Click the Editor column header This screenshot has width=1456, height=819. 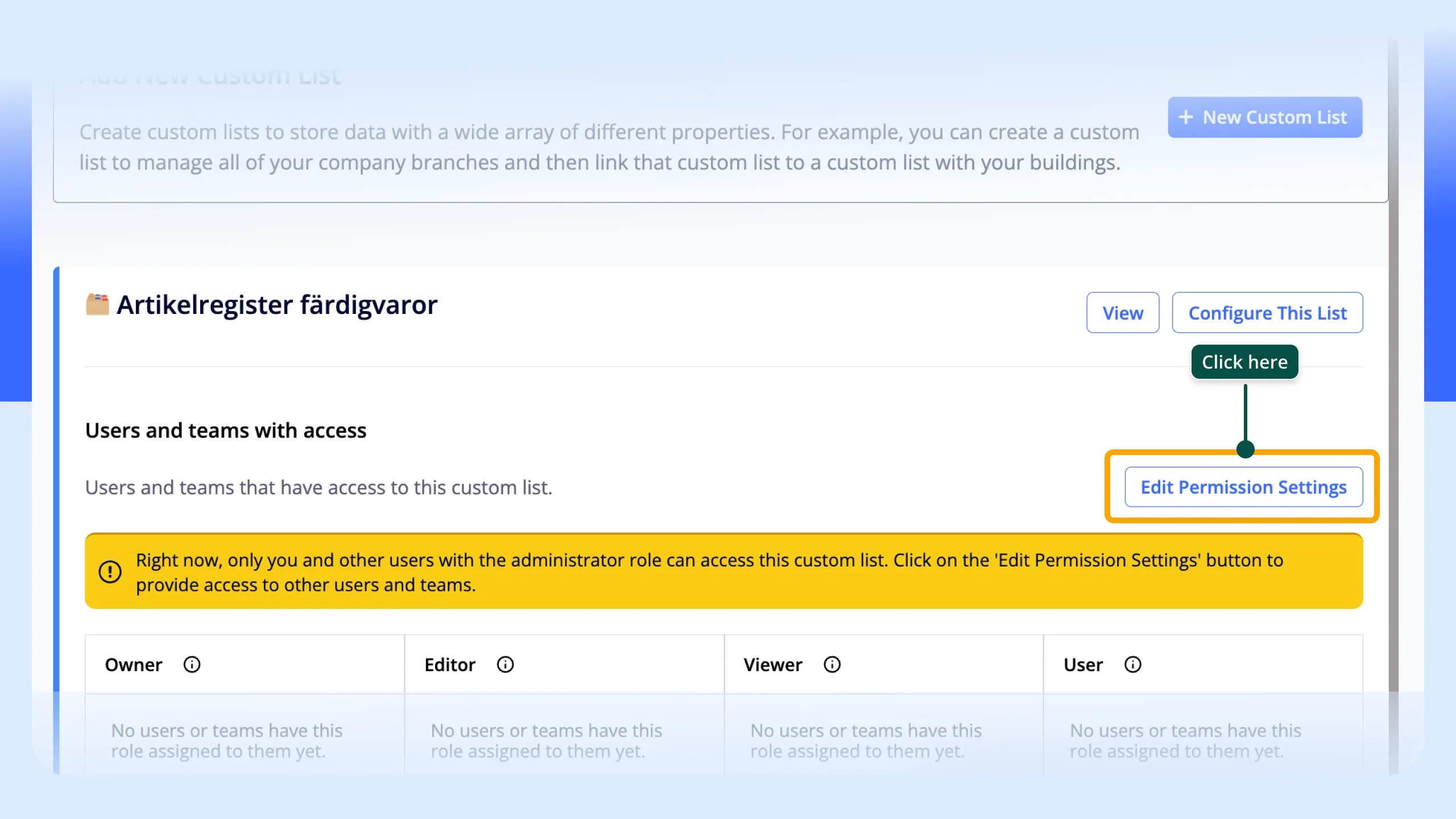point(449,664)
